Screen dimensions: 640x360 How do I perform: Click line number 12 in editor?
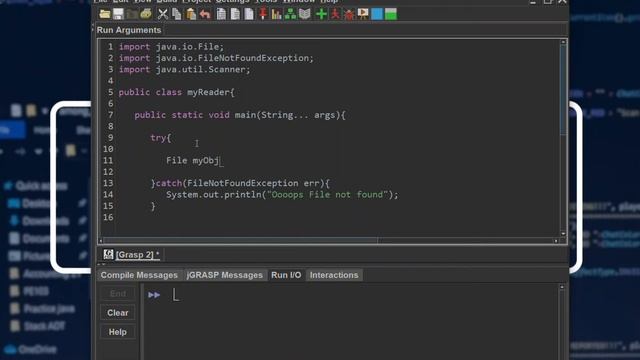tap(108, 172)
